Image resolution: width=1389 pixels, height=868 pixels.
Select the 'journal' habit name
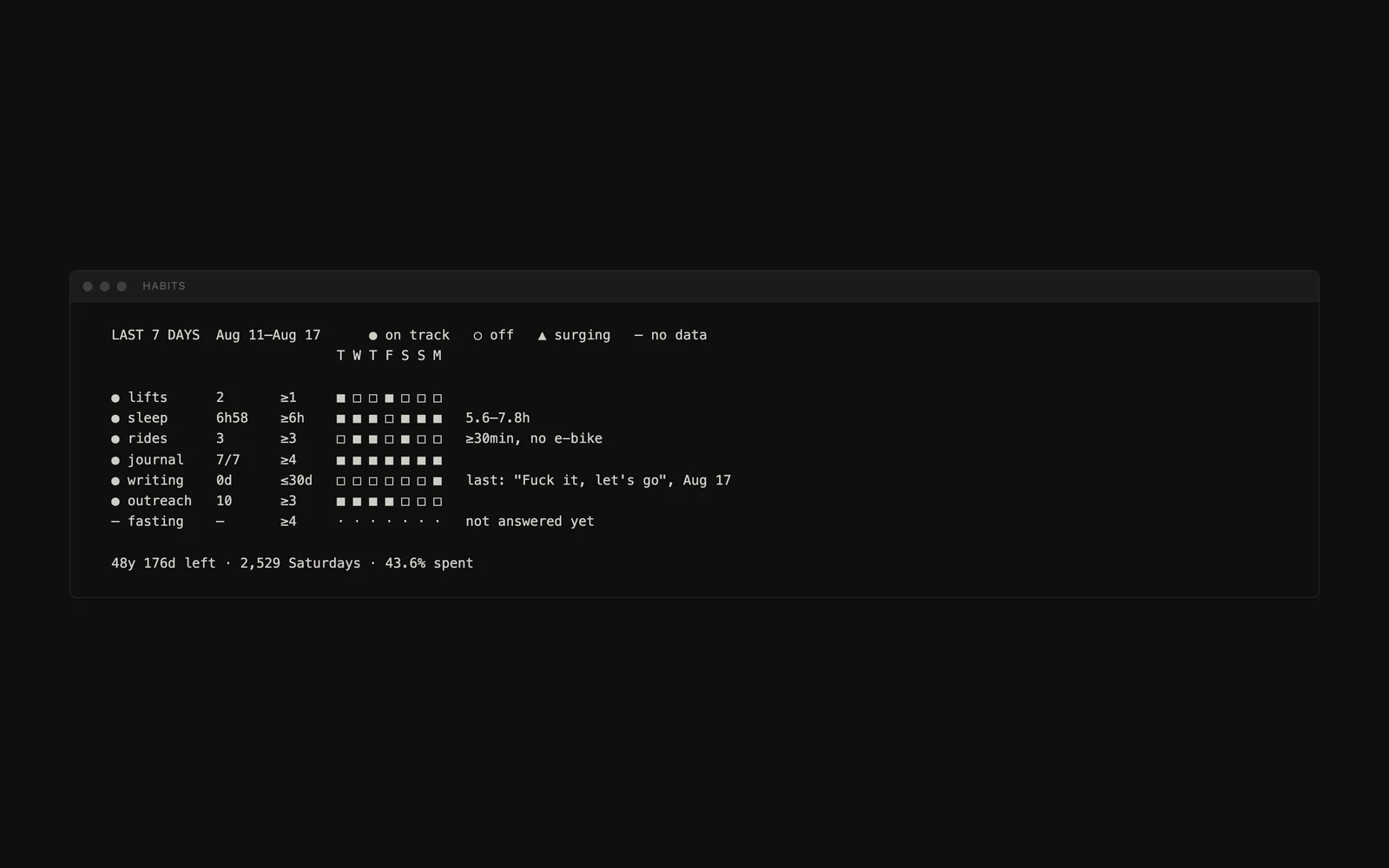(x=155, y=460)
